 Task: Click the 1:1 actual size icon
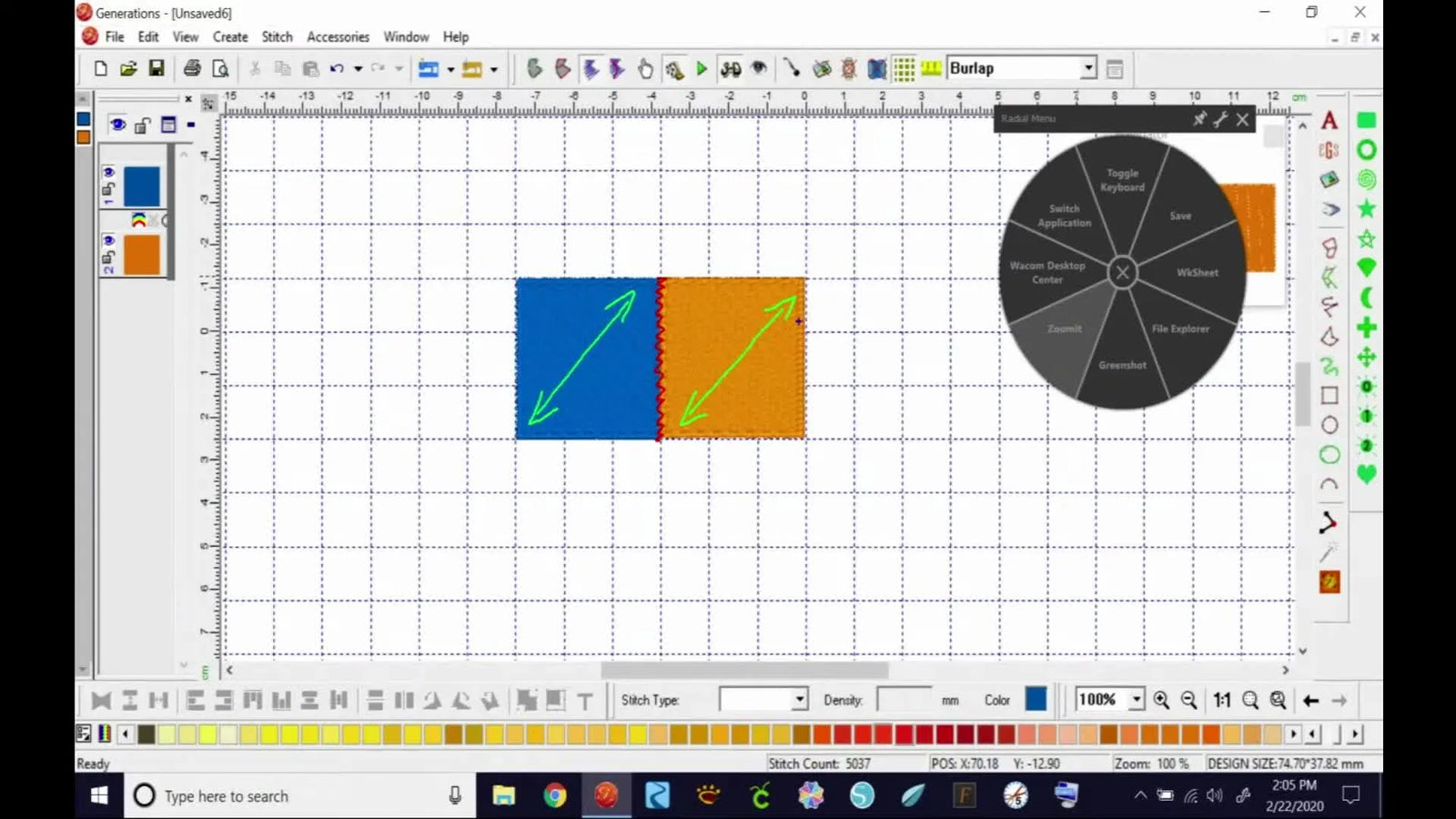(x=1220, y=700)
